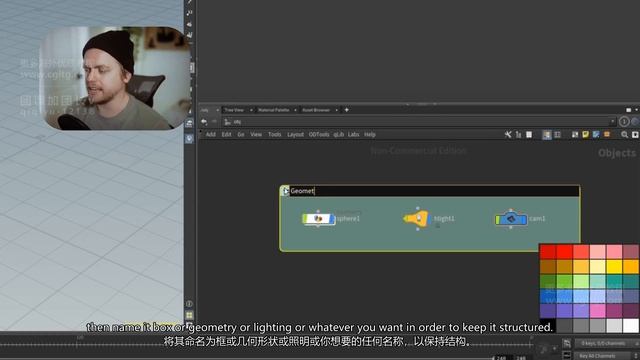Screen dimensions: 640x360
Task: Switch to the Tree View tab
Action: [x=234, y=110]
